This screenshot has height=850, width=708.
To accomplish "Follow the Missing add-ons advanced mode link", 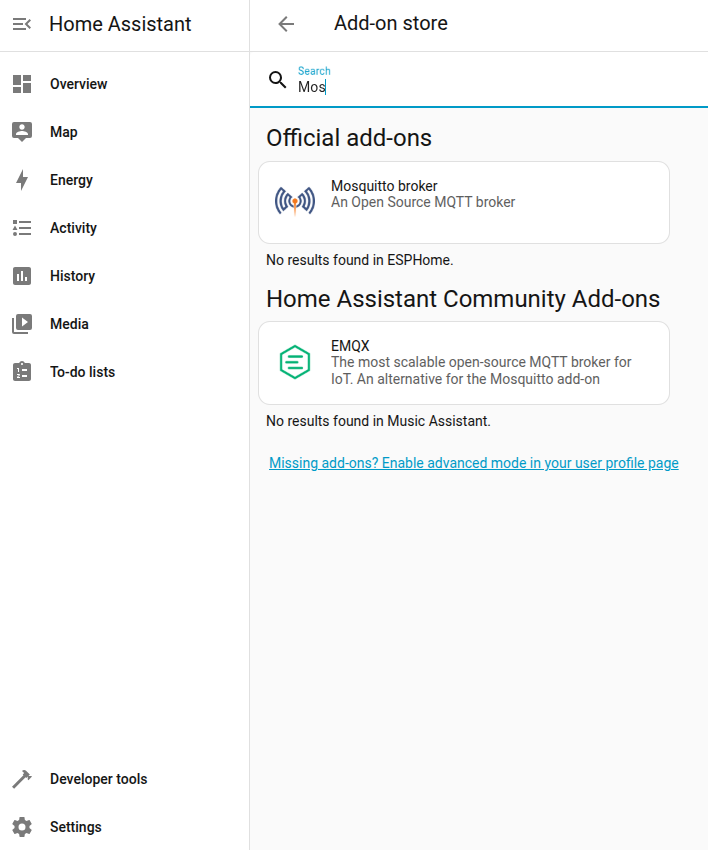I will point(474,463).
